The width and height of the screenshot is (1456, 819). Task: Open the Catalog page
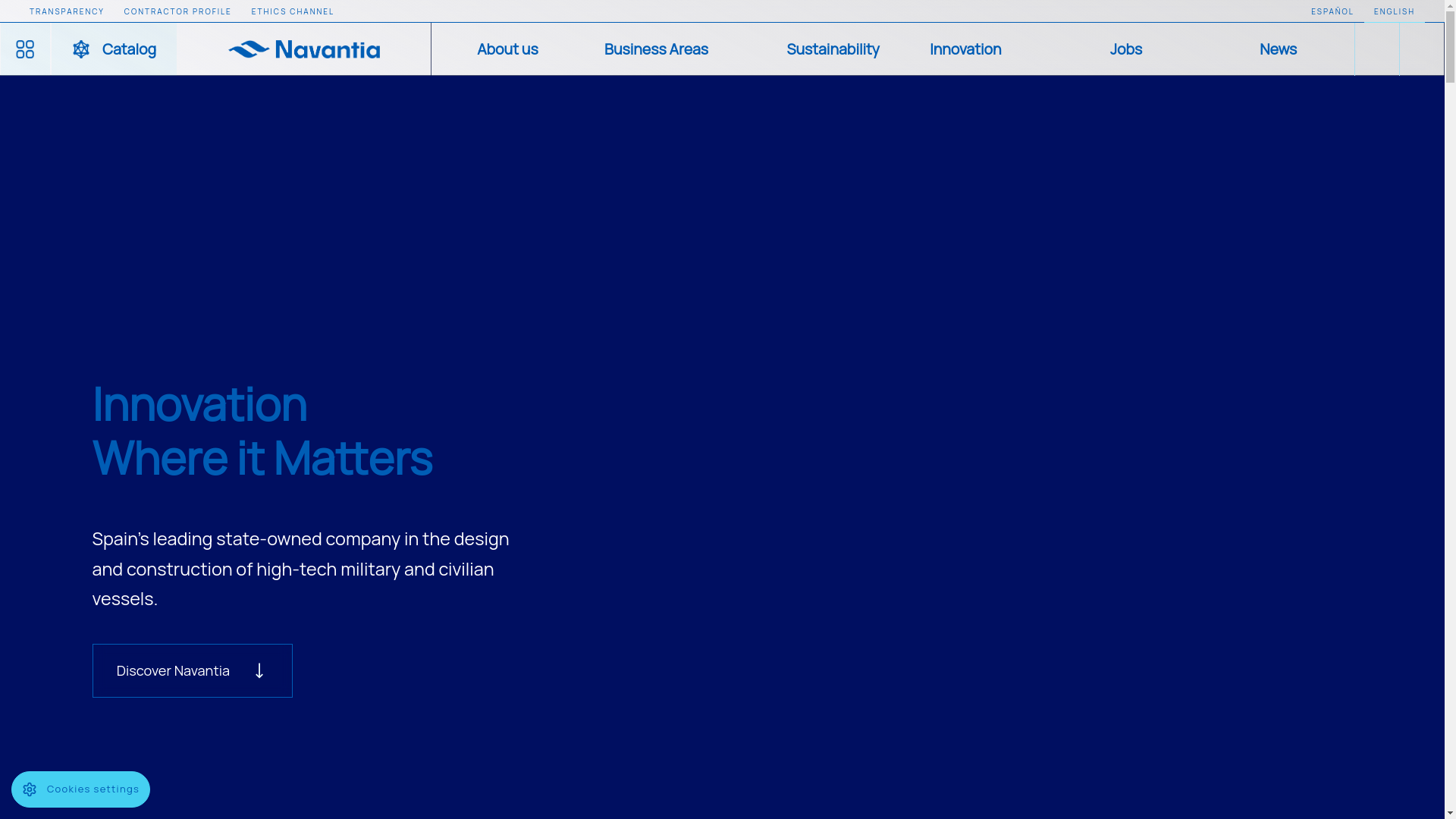pyautogui.click(x=114, y=49)
